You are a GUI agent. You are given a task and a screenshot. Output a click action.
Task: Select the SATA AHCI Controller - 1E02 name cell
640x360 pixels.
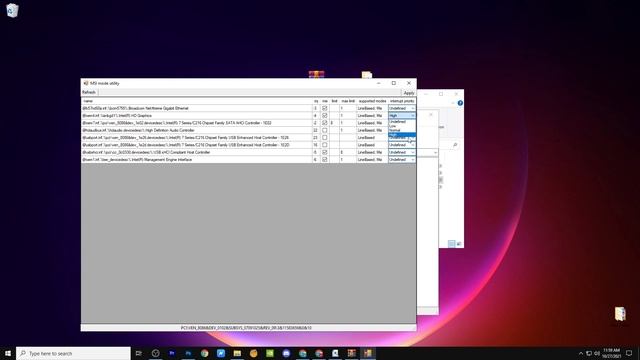tap(197, 123)
